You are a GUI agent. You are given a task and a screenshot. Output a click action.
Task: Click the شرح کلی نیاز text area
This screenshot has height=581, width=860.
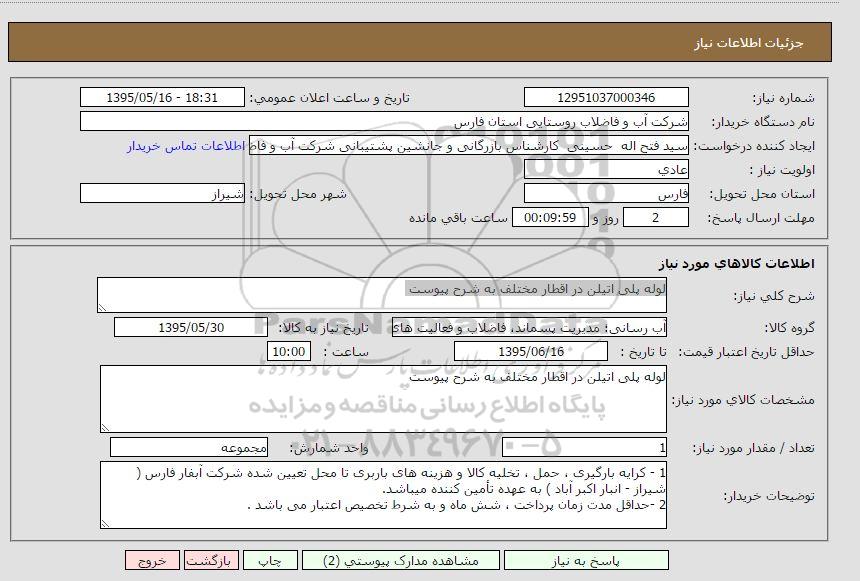click(382, 295)
